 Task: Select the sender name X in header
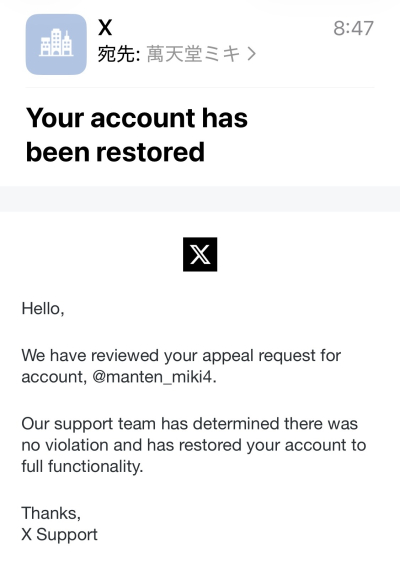[x=105, y=27]
